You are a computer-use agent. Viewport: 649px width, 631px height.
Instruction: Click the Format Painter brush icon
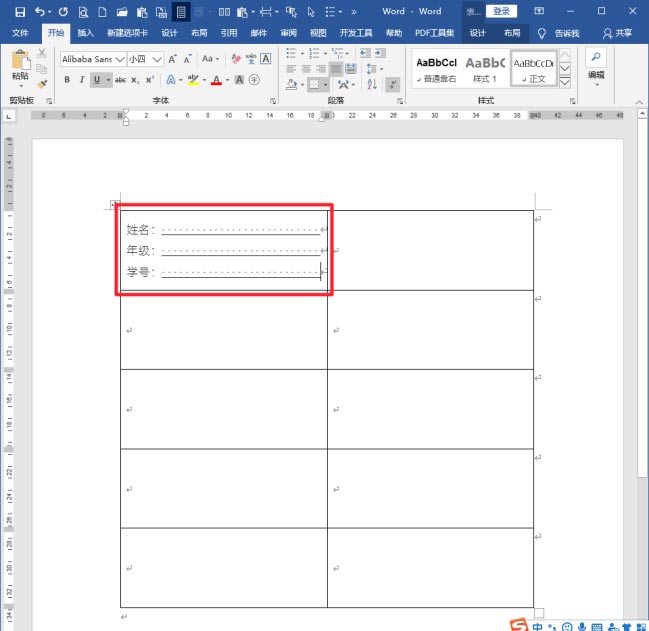pyautogui.click(x=42, y=84)
